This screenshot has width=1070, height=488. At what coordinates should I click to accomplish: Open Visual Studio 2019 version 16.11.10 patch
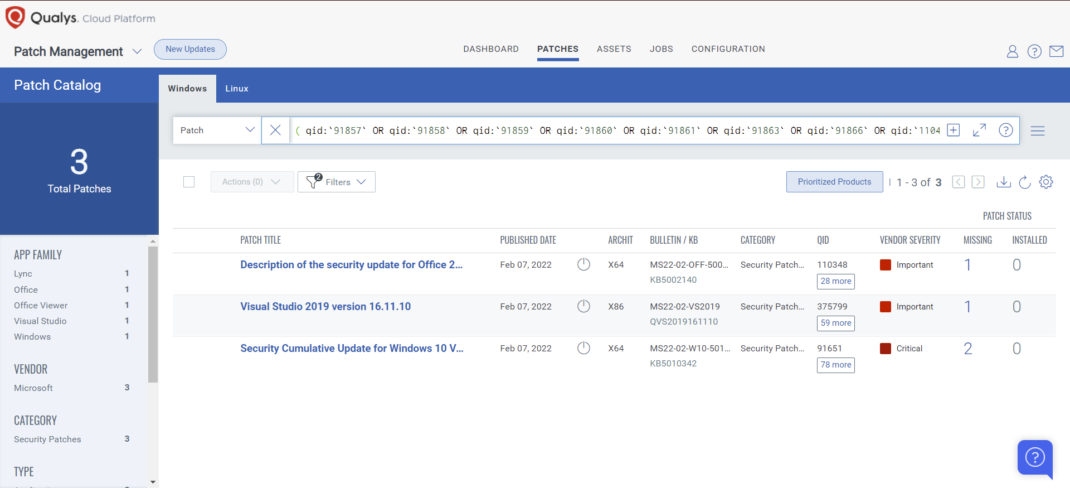(x=326, y=306)
